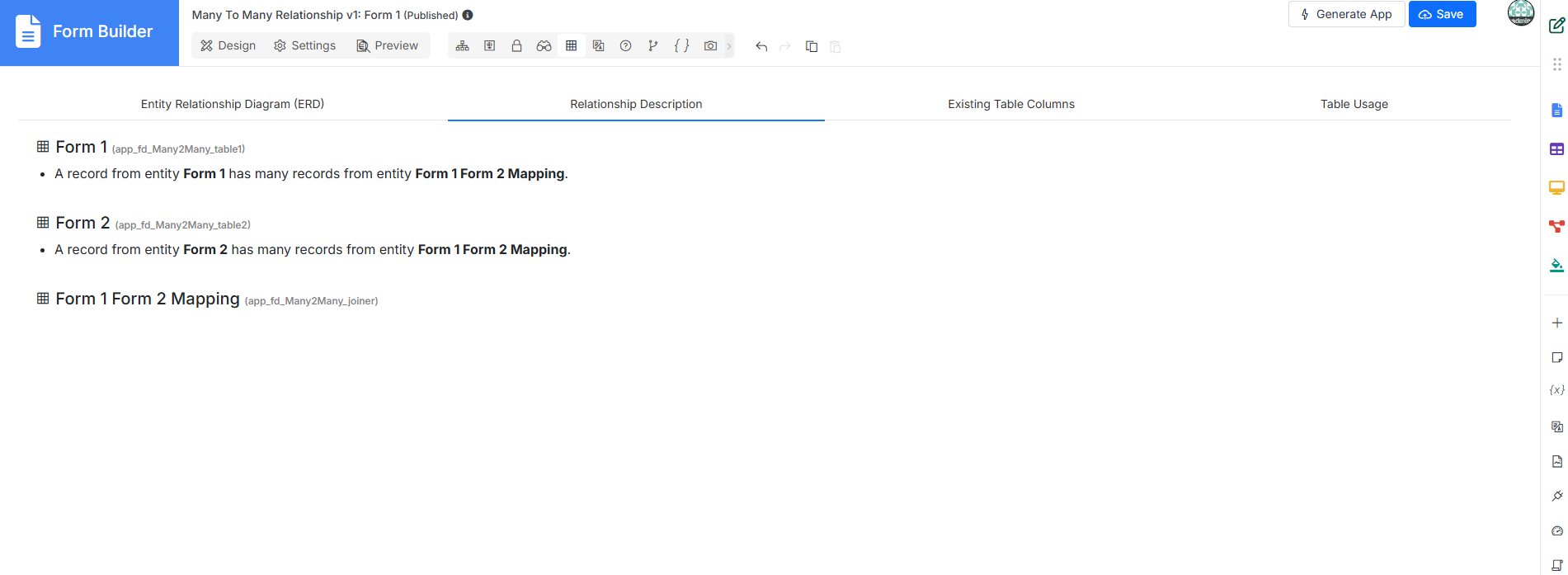
Task: Open the sitemap diagram tool in the toolbar
Action: 463,46
